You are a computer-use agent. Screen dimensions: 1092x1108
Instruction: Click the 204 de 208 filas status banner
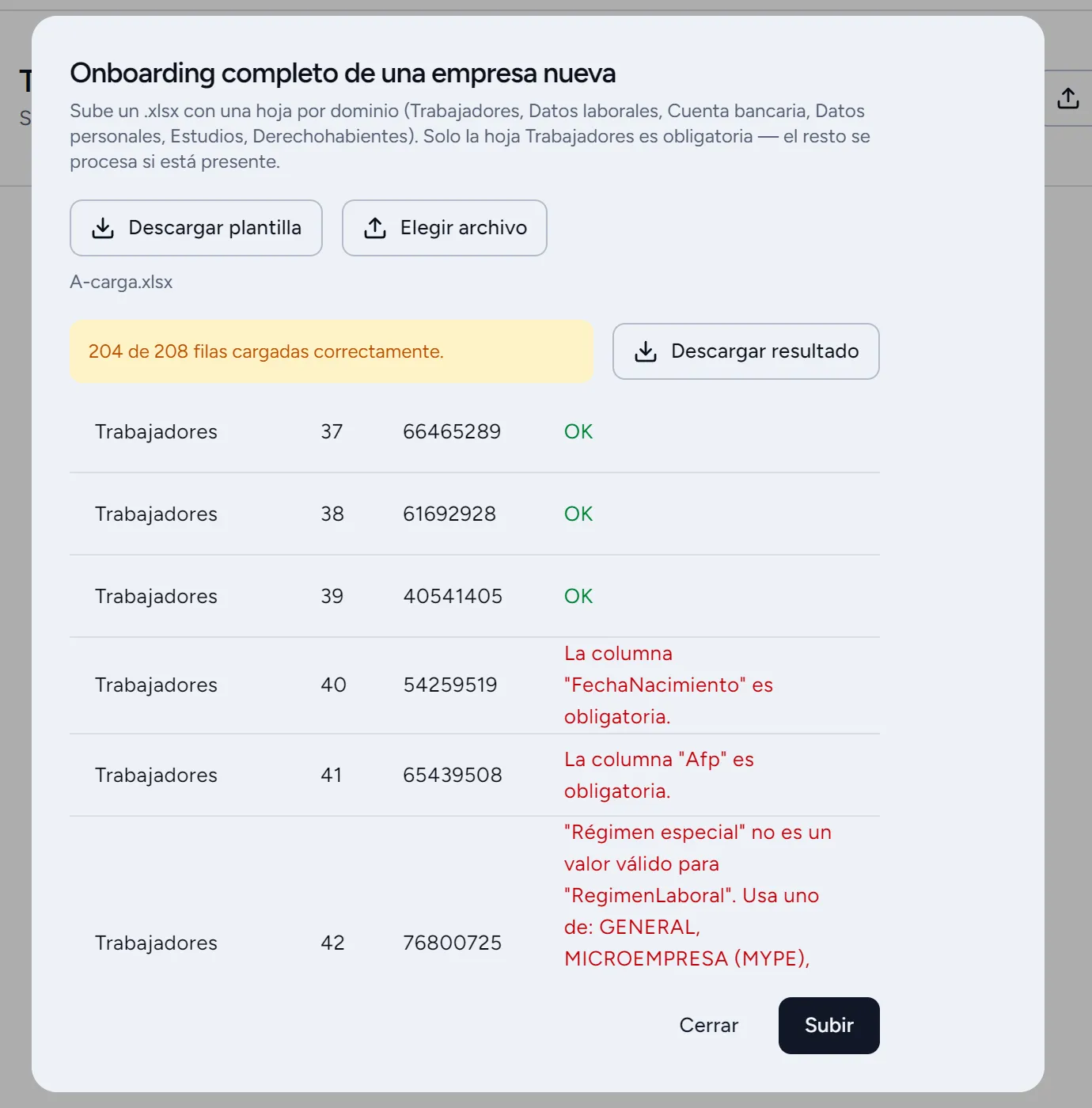(x=332, y=351)
